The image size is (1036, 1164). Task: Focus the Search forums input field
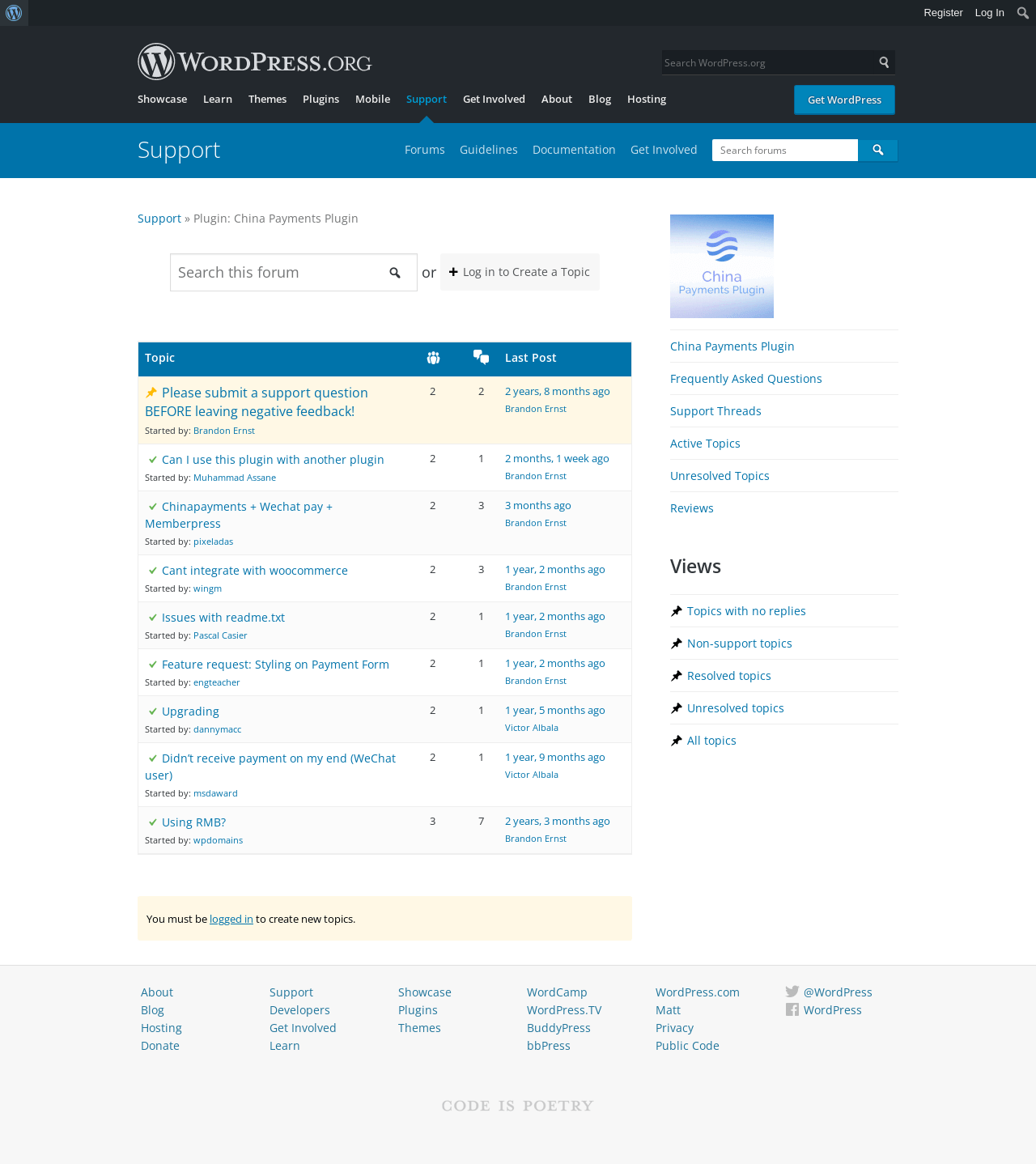(x=785, y=150)
